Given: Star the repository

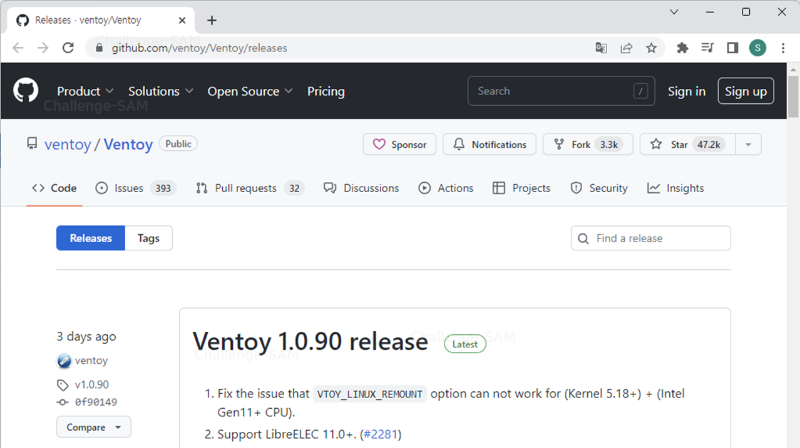Looking at the screenshot, I should click(x=687, y=144).
